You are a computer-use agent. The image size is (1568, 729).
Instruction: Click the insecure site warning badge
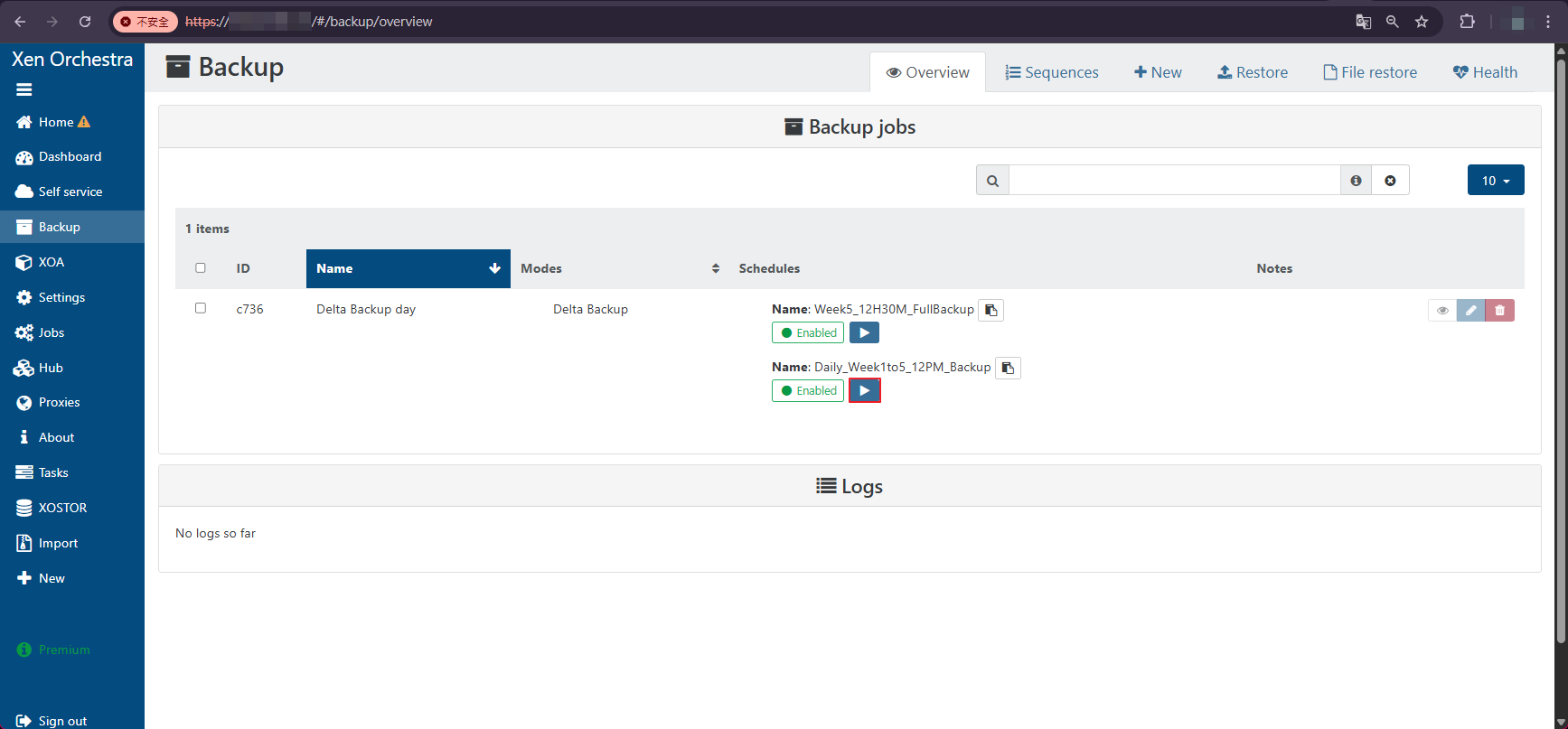tap(146, 22)
